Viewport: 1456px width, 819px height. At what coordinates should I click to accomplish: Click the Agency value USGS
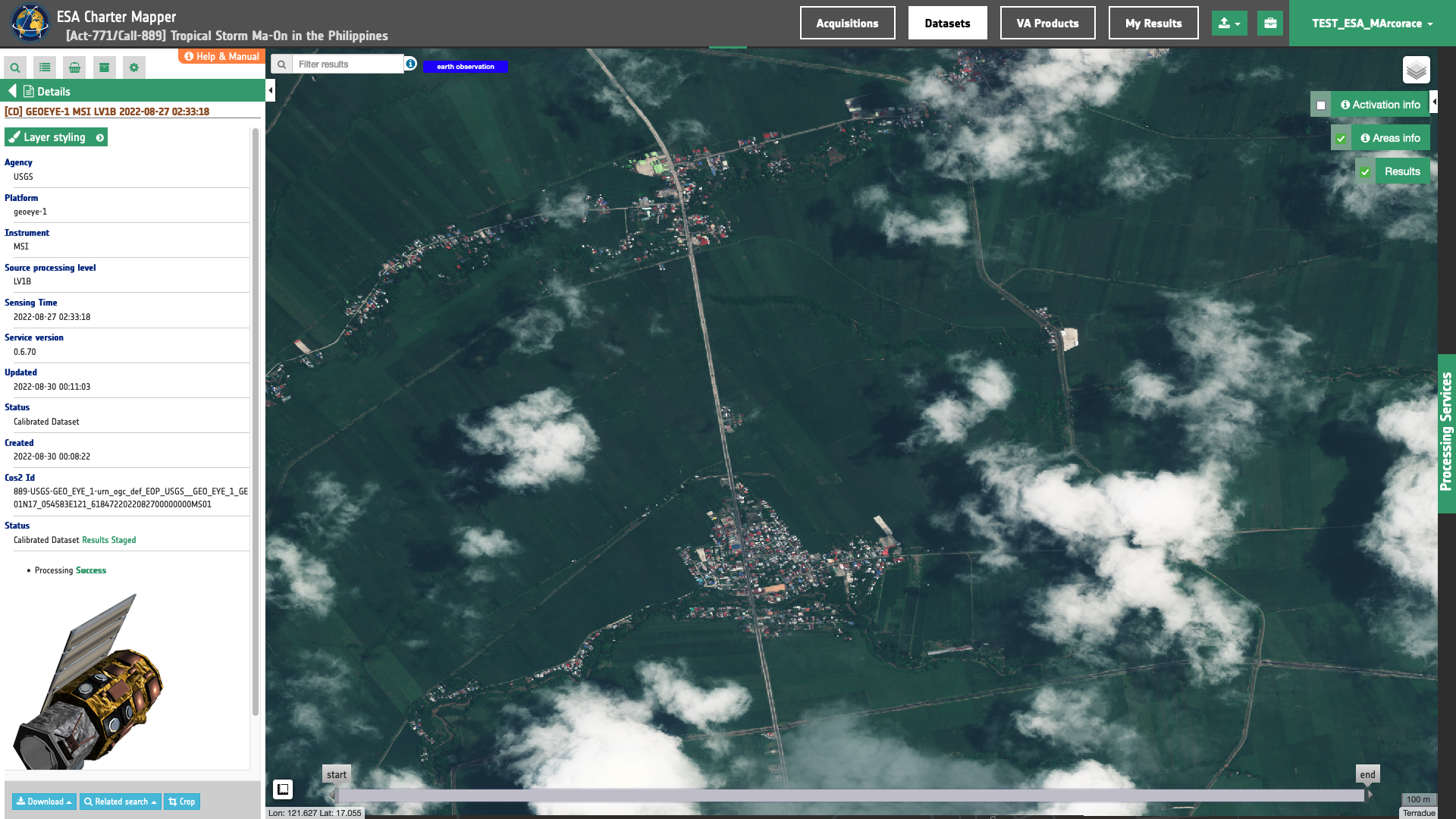coord(24,177)
